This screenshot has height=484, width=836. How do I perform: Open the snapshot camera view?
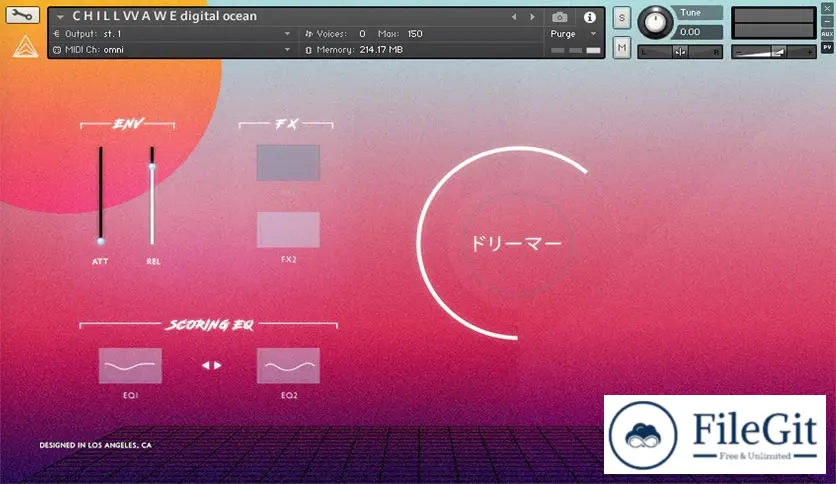click(x=559, y=17)
